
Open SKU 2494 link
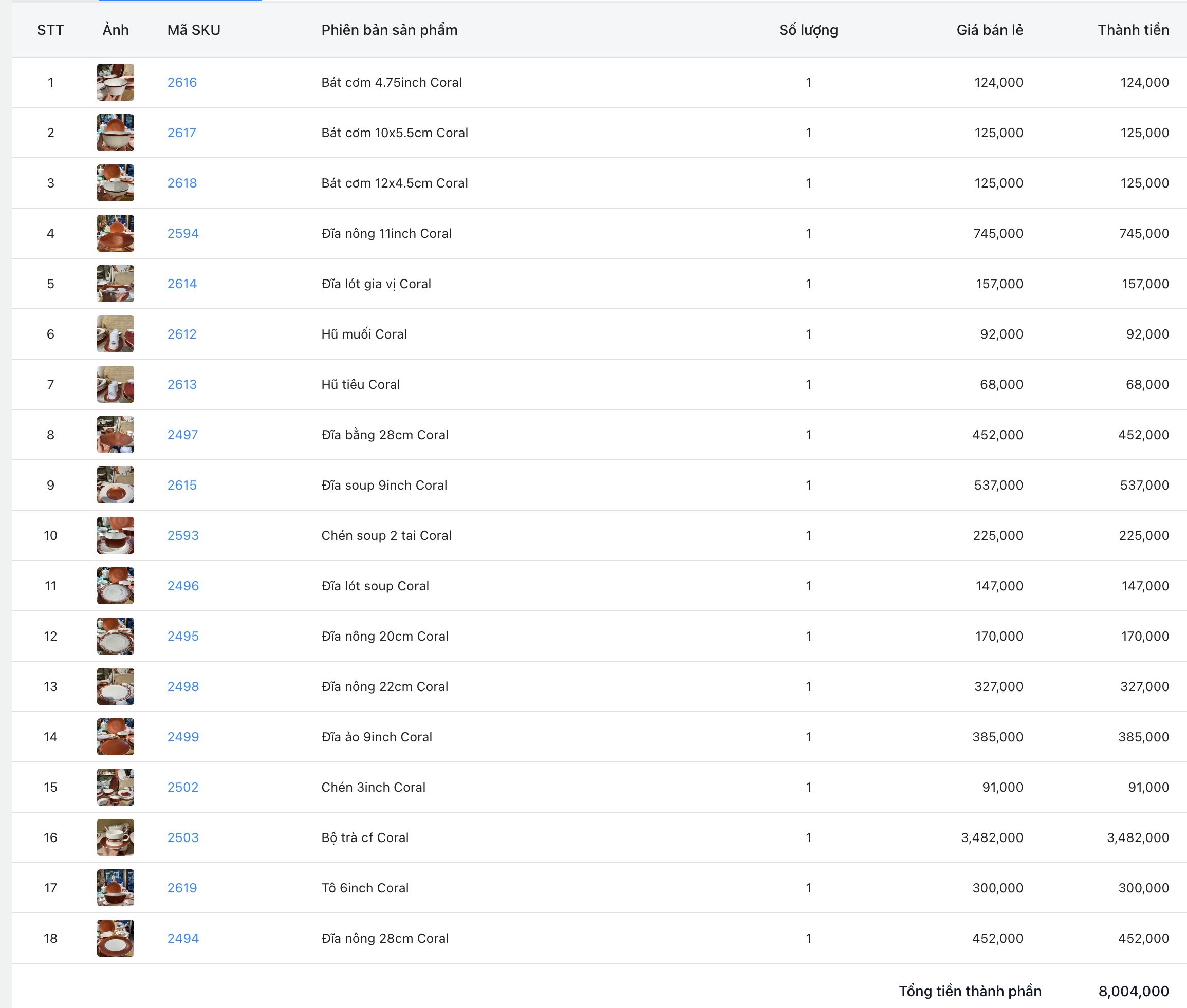183,938
